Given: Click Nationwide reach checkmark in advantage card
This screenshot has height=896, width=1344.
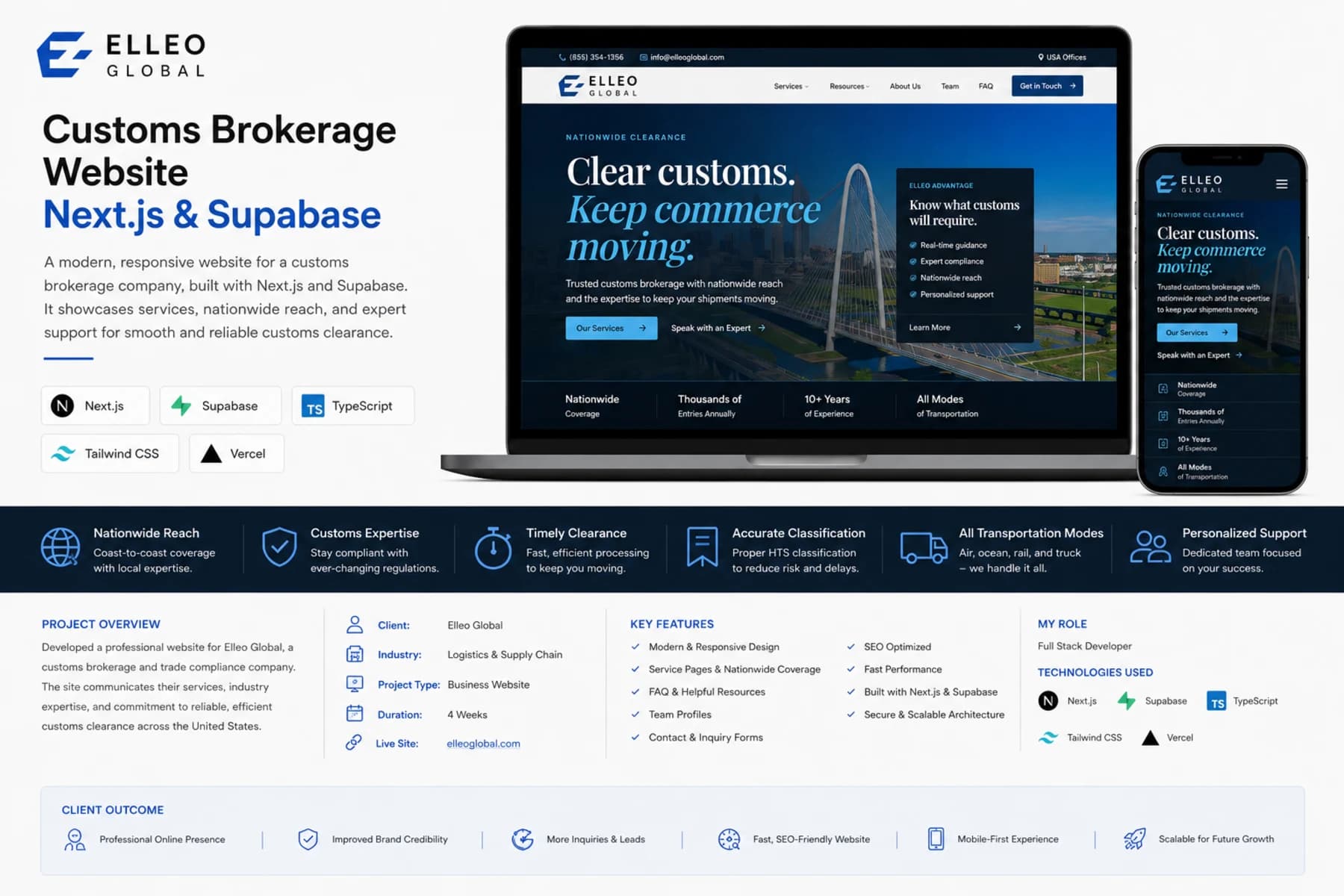Looking at the screenshot, I should pos(945,278).
